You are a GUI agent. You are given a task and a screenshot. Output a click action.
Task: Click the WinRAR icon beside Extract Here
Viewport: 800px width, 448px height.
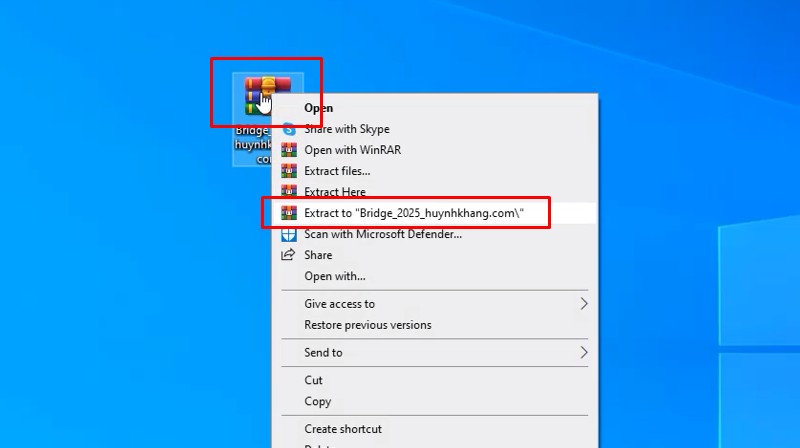[x=289, y=192]
